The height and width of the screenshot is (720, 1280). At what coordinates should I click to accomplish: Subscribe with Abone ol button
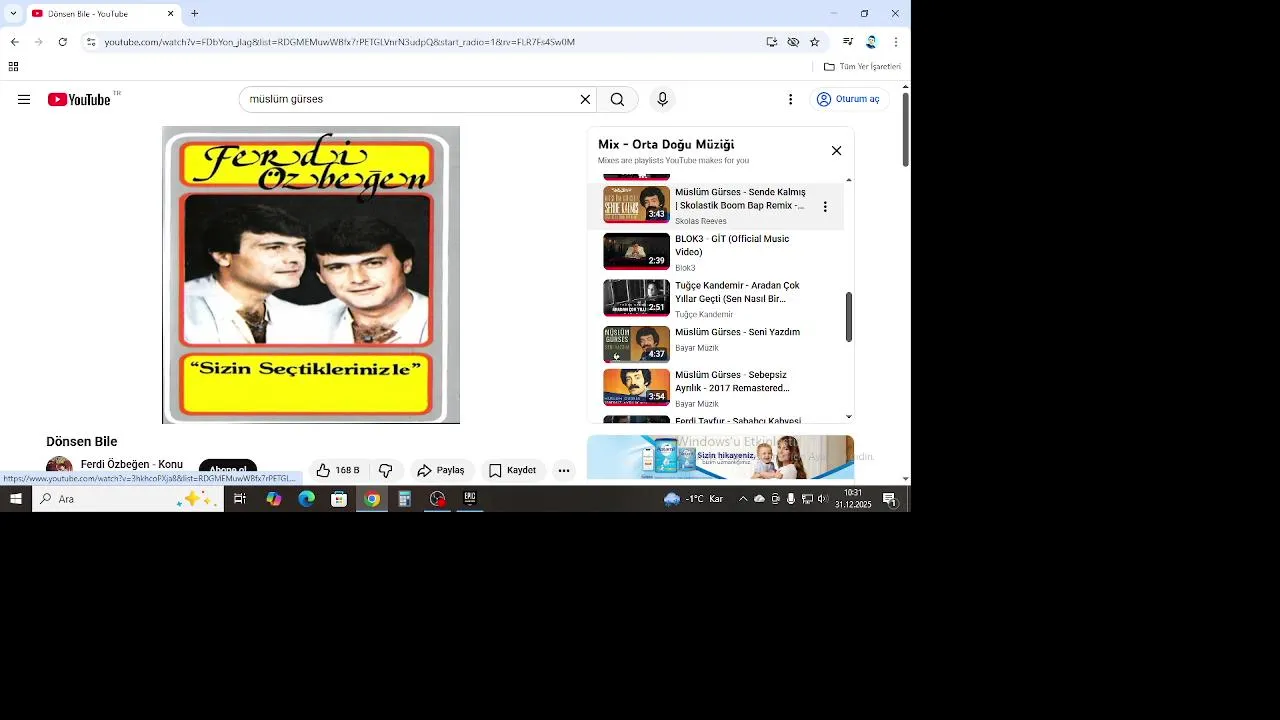click(x=228, y=470)
